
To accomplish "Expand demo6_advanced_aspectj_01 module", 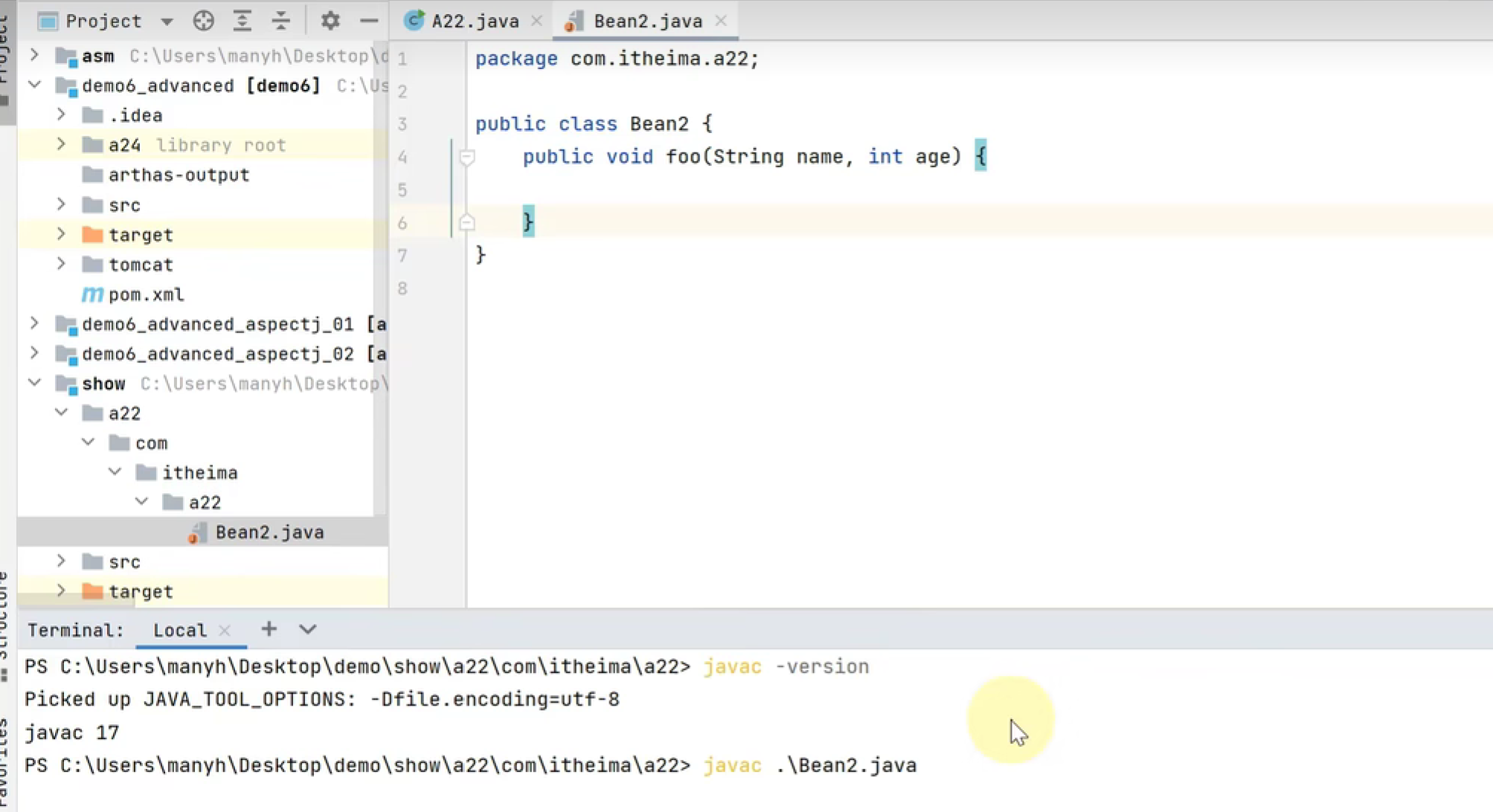I will pos(34,323).
